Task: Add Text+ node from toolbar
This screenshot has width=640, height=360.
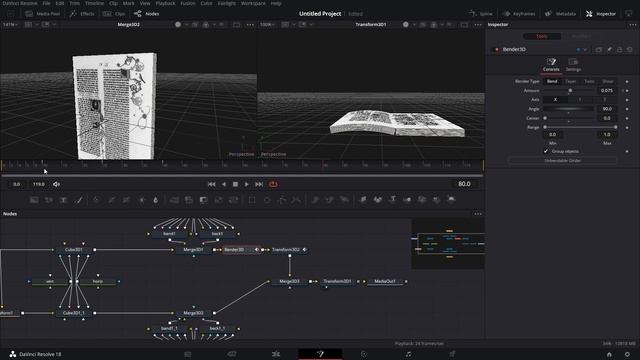Action: pos(63,200)
